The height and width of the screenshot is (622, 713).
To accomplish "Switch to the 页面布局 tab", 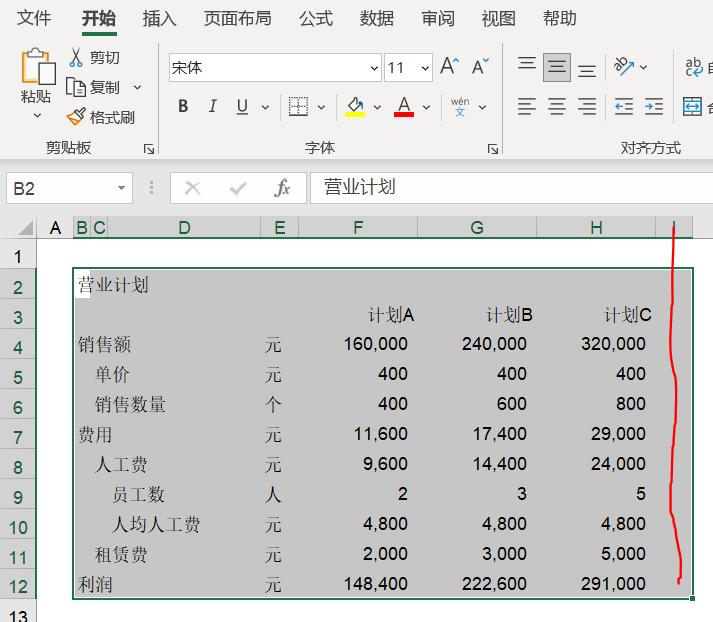I will pos(238,19).
